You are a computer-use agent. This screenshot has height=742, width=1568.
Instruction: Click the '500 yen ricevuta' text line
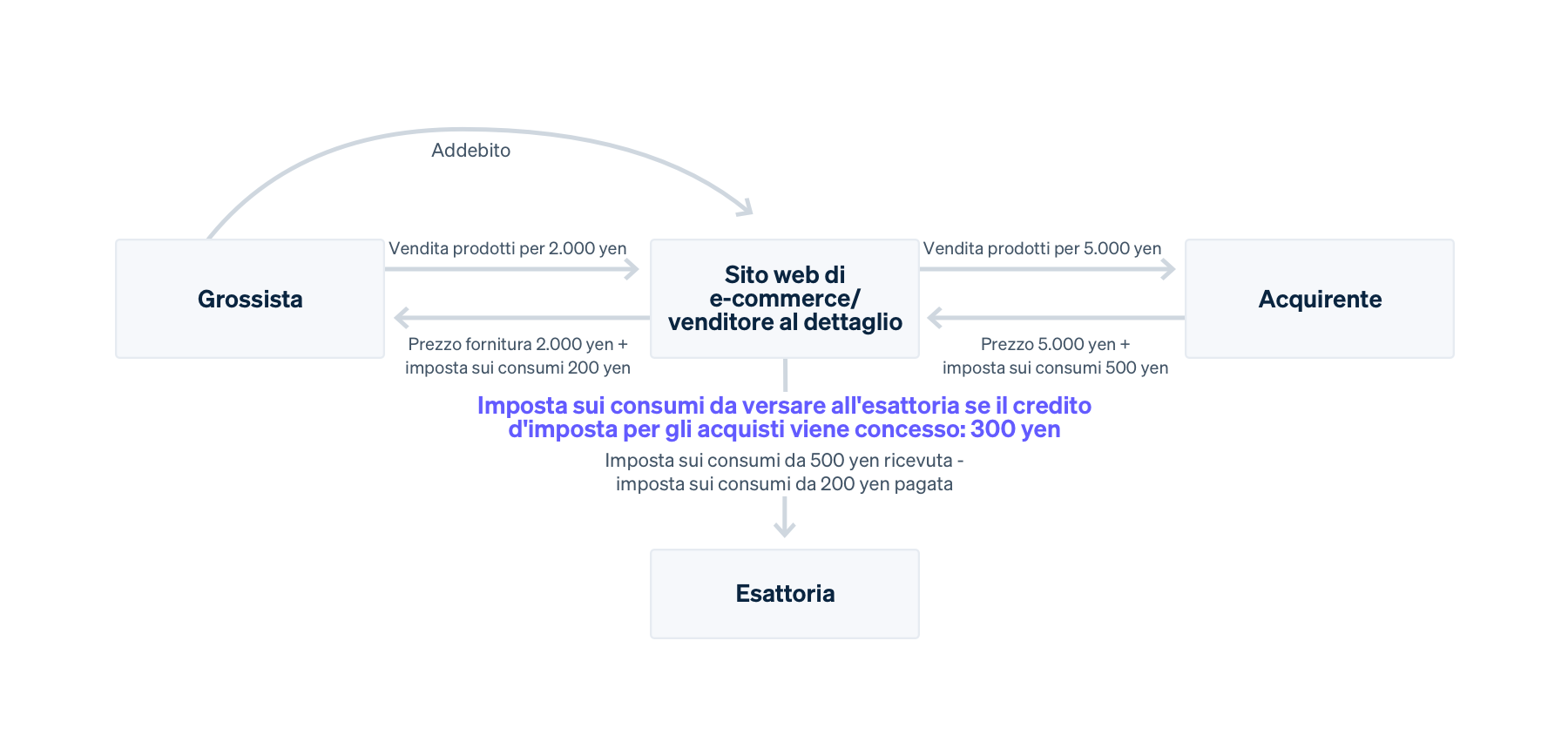pos(784,460)
